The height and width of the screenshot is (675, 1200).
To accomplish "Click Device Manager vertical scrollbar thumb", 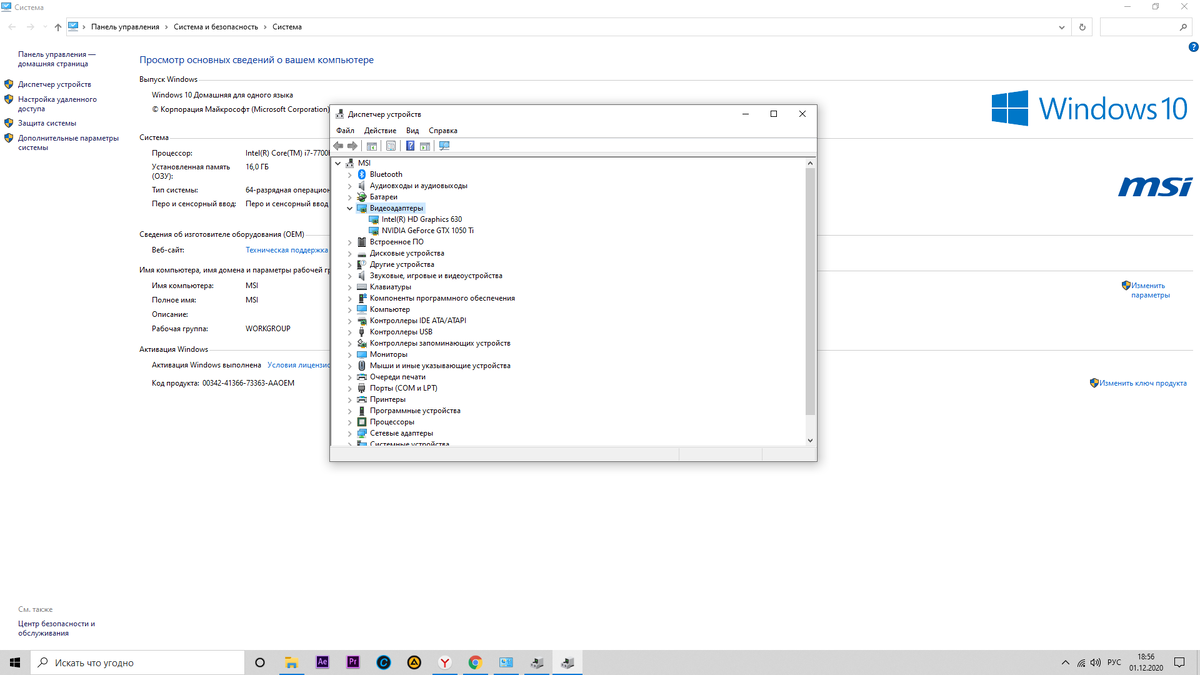I will click(x=810, y=291).
